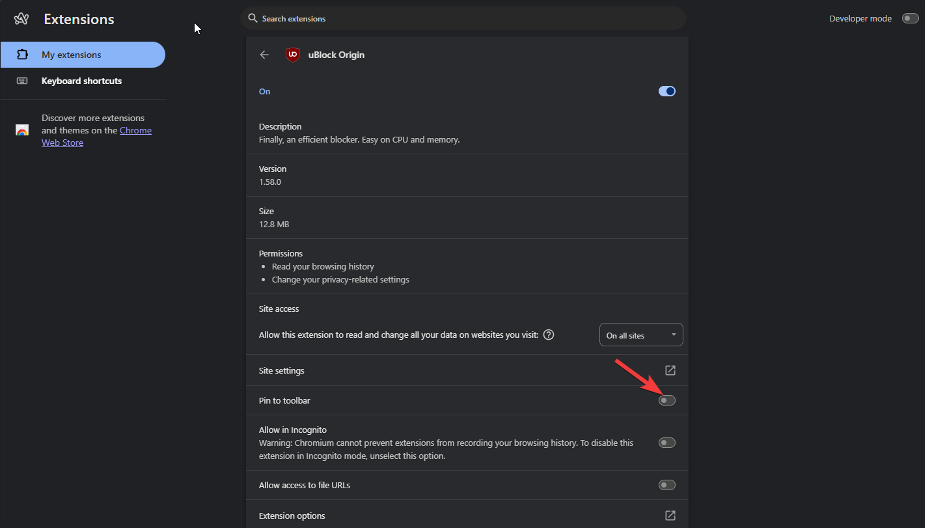The image size is (925, 528).
Task: Click the uBlock Origin shield logo
Action: click(x=293, y=55)
